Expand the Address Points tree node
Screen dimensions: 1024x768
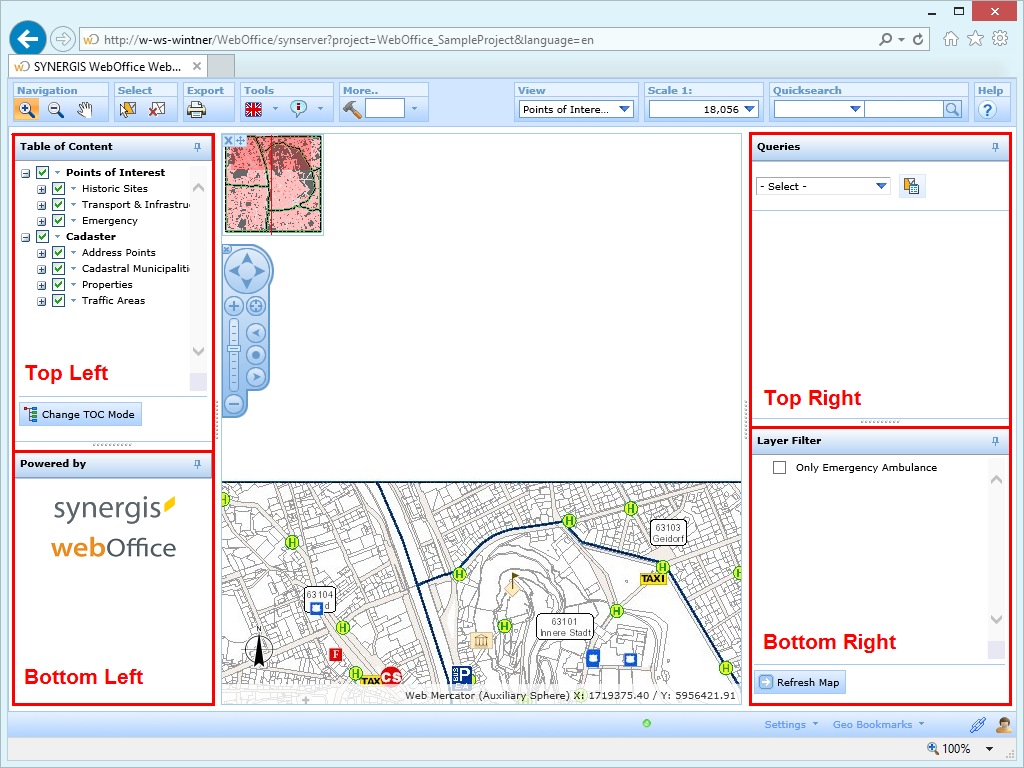tap(42, 253)
